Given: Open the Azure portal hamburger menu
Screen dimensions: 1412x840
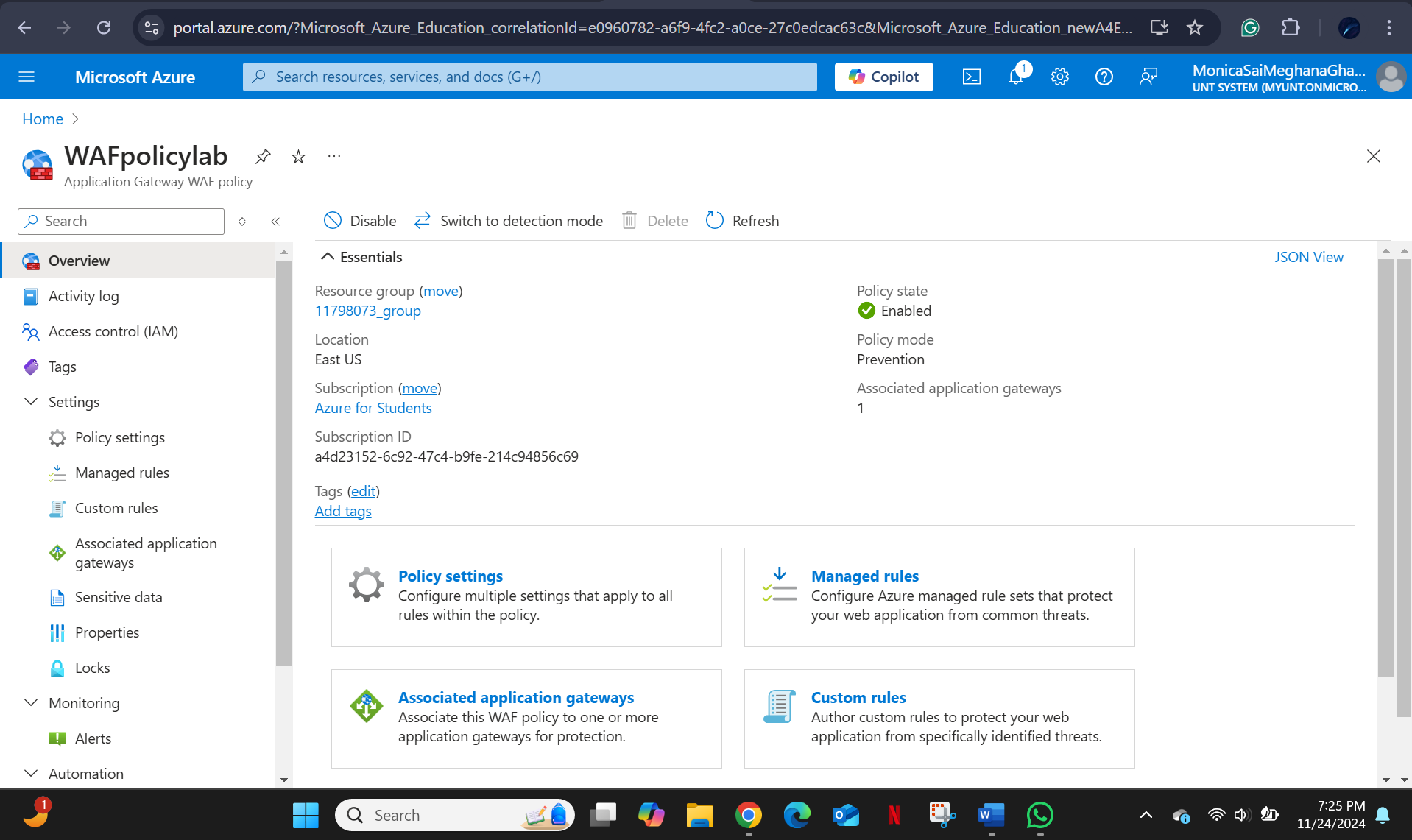Looking at the screenshot, I should pyautogui.click(x=27, y=77).
